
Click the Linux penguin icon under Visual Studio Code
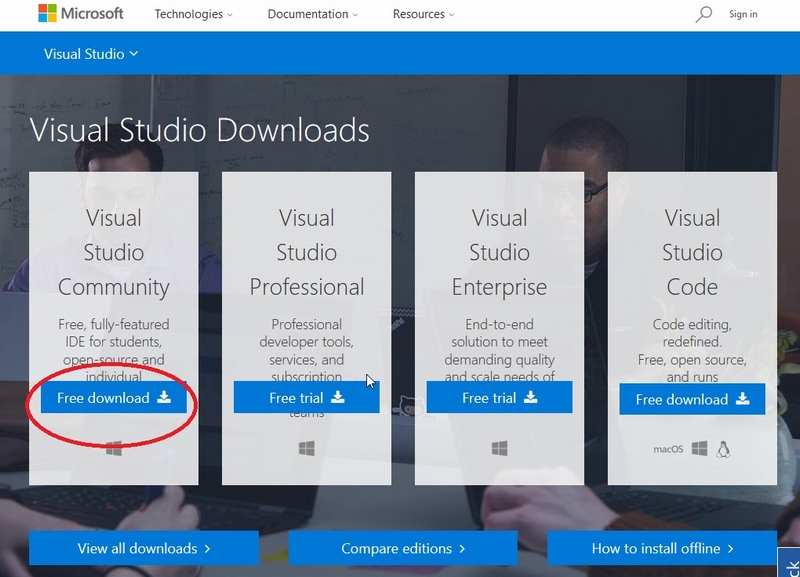point(723,449)
